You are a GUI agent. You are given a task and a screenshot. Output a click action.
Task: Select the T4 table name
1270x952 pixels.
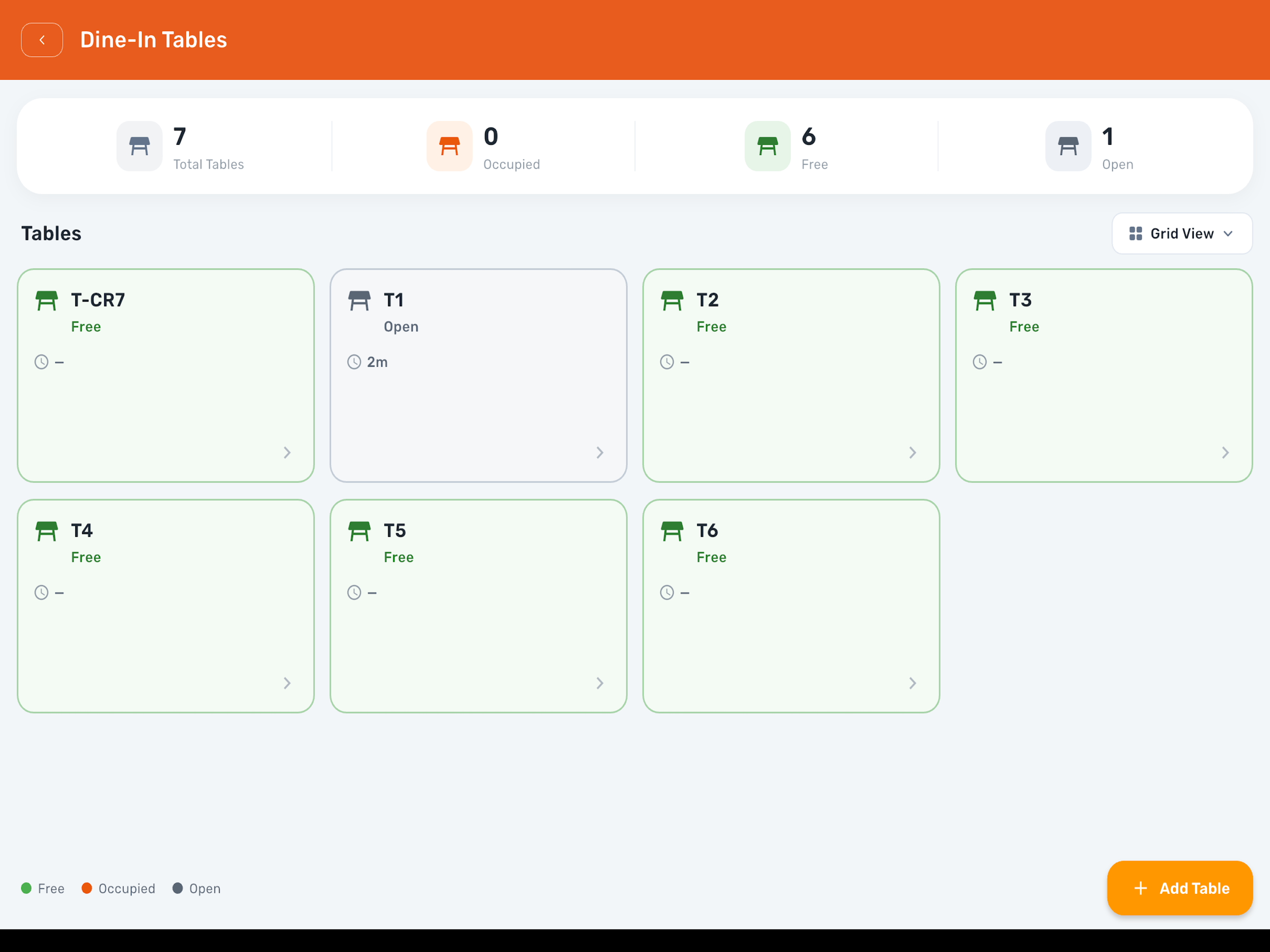(82, 531)
